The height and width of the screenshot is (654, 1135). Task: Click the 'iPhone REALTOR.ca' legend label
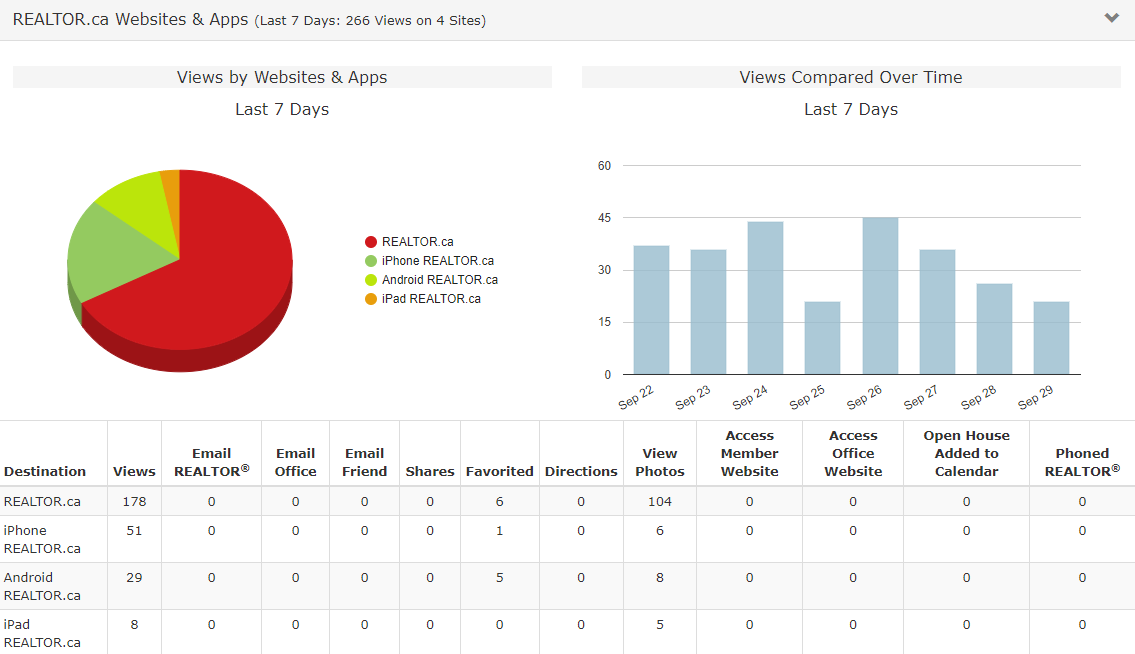pos(438,261)
